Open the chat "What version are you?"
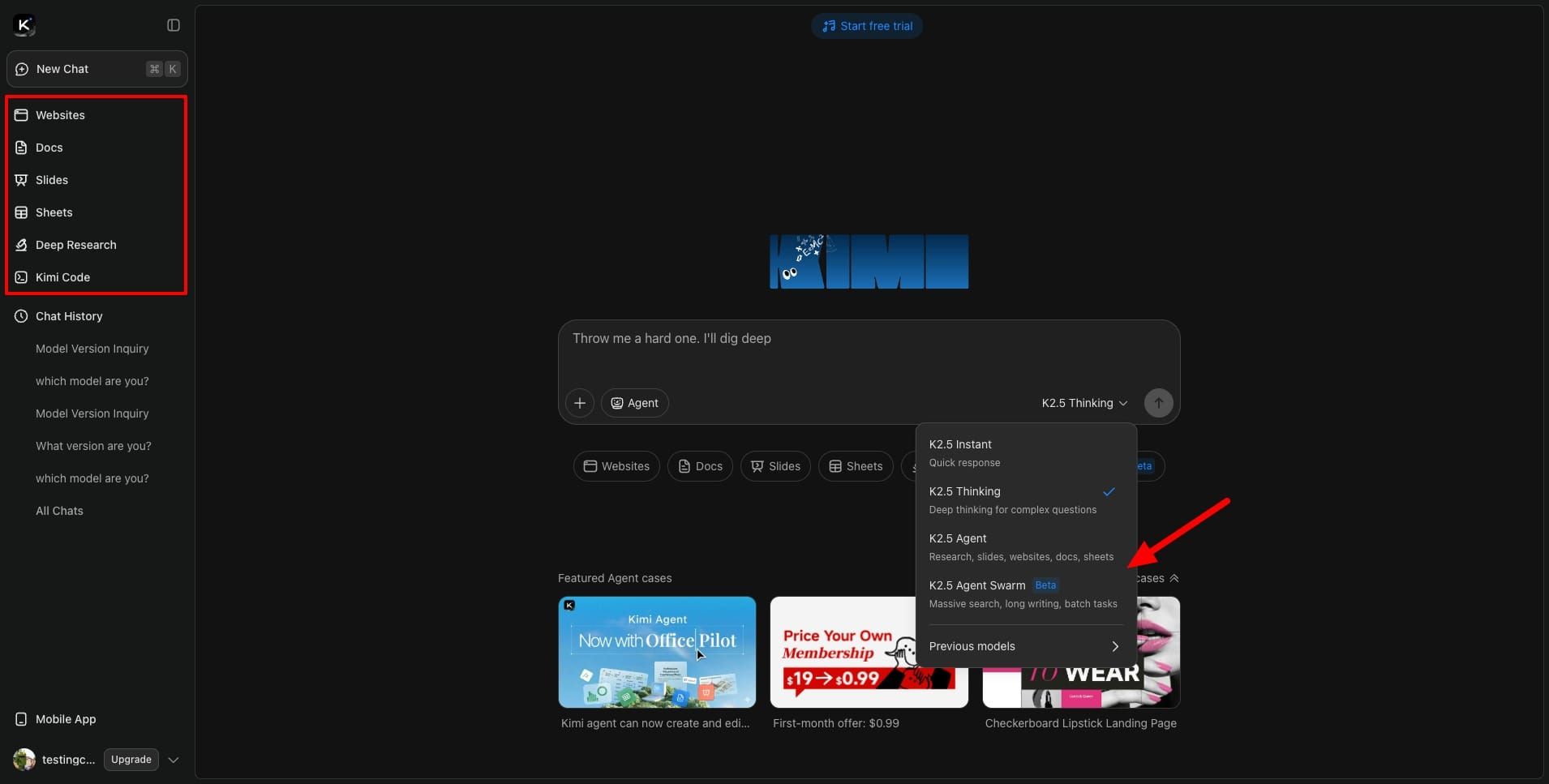1549x784 pixels. pos(93,446)
